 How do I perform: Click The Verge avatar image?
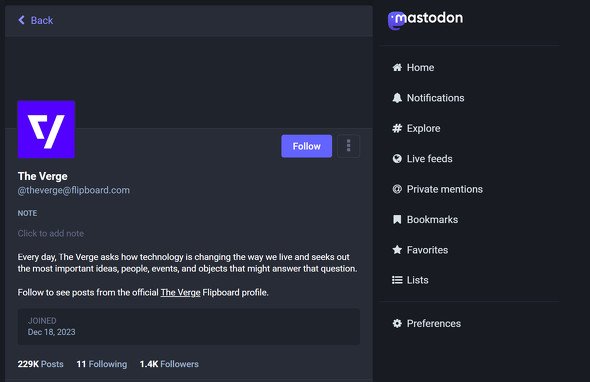[x=46, y=129]
